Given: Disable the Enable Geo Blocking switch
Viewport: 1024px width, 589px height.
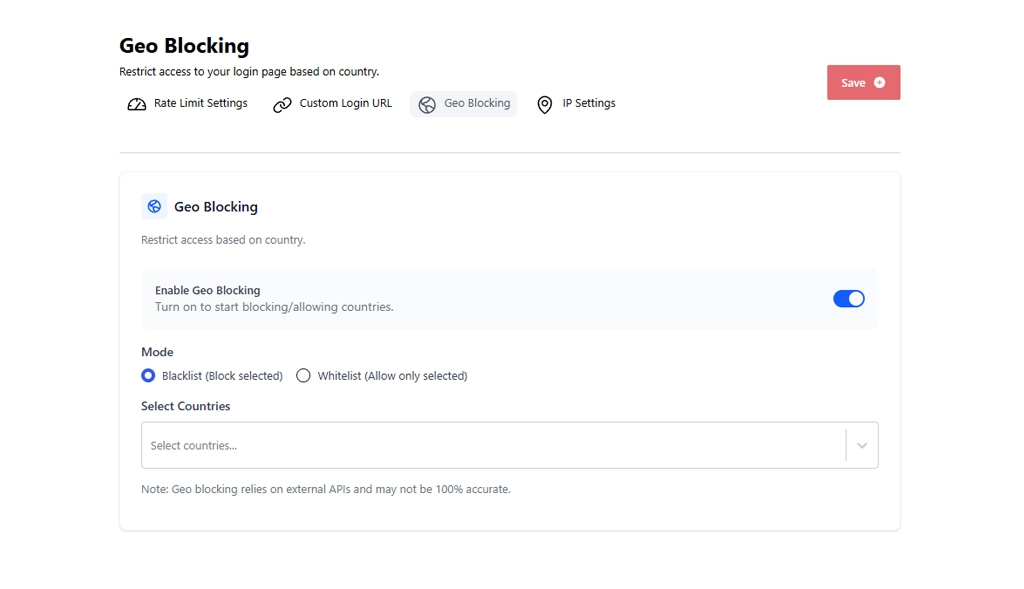Looking at the screenshot, I should (848, 298).
